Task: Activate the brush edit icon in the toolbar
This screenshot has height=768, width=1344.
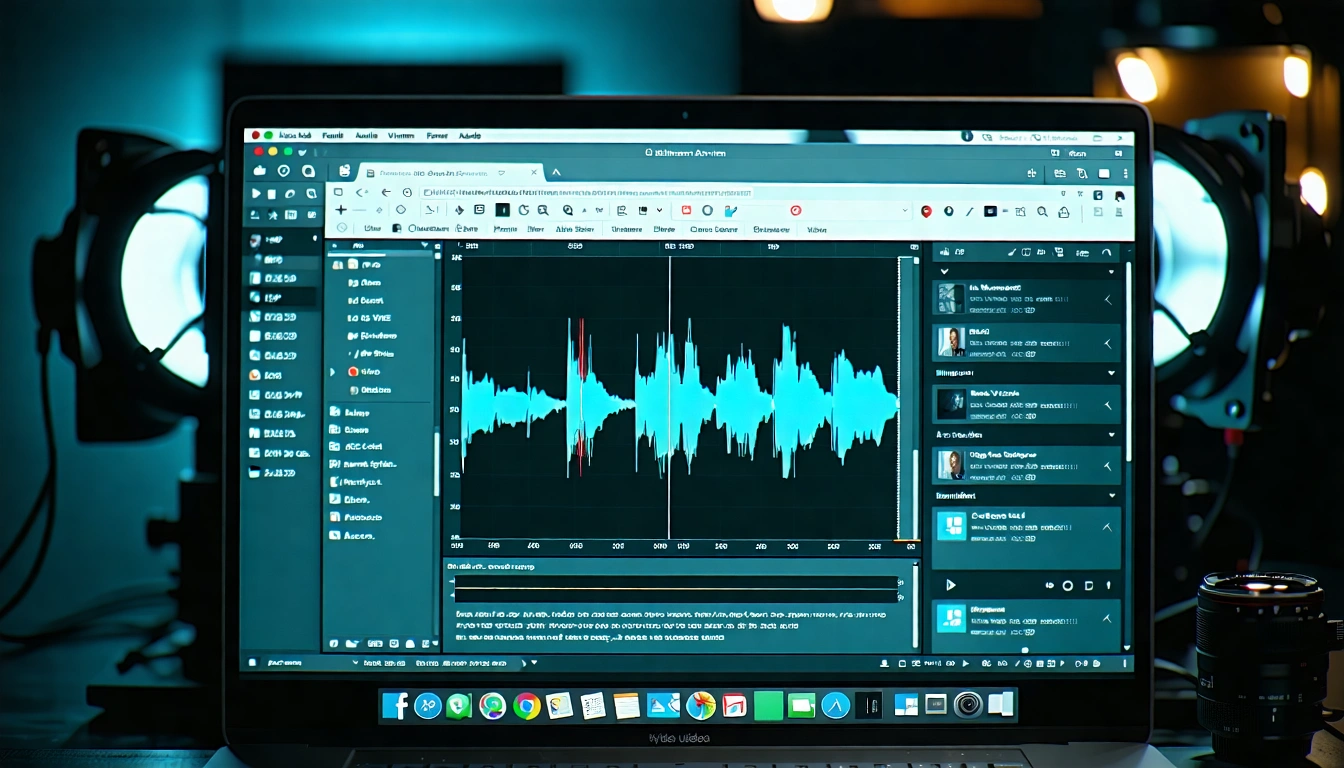Action: [x=731, y=210]
